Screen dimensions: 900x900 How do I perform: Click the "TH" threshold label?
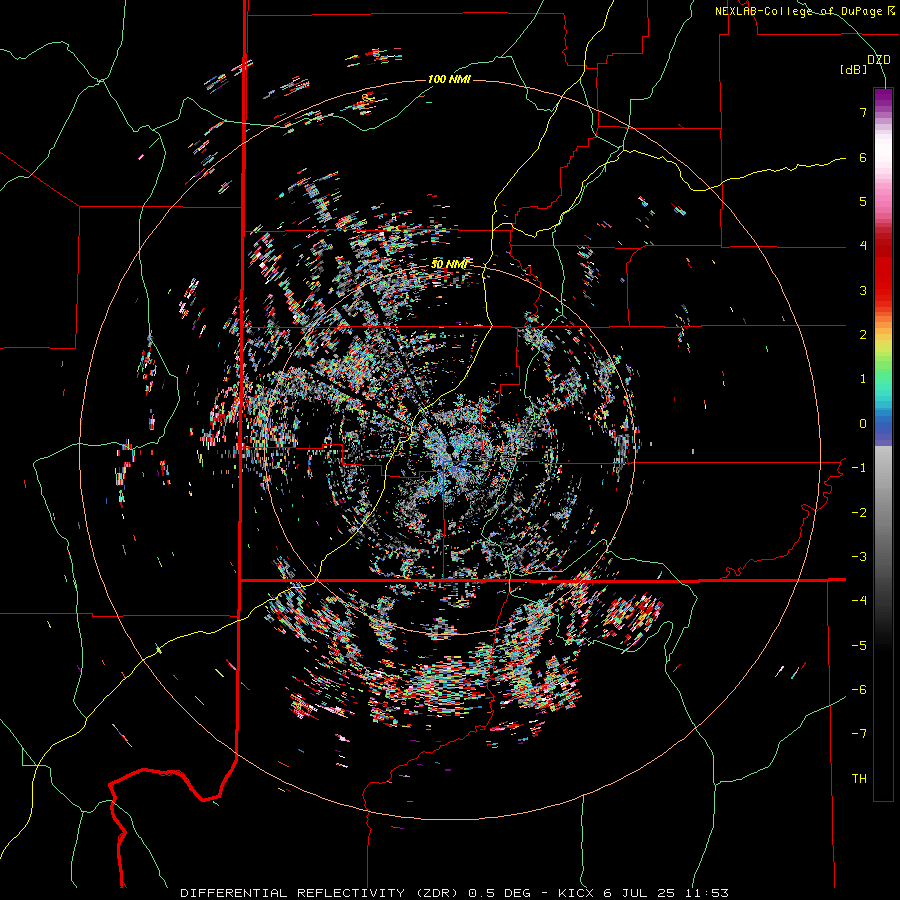pos(859,779)
